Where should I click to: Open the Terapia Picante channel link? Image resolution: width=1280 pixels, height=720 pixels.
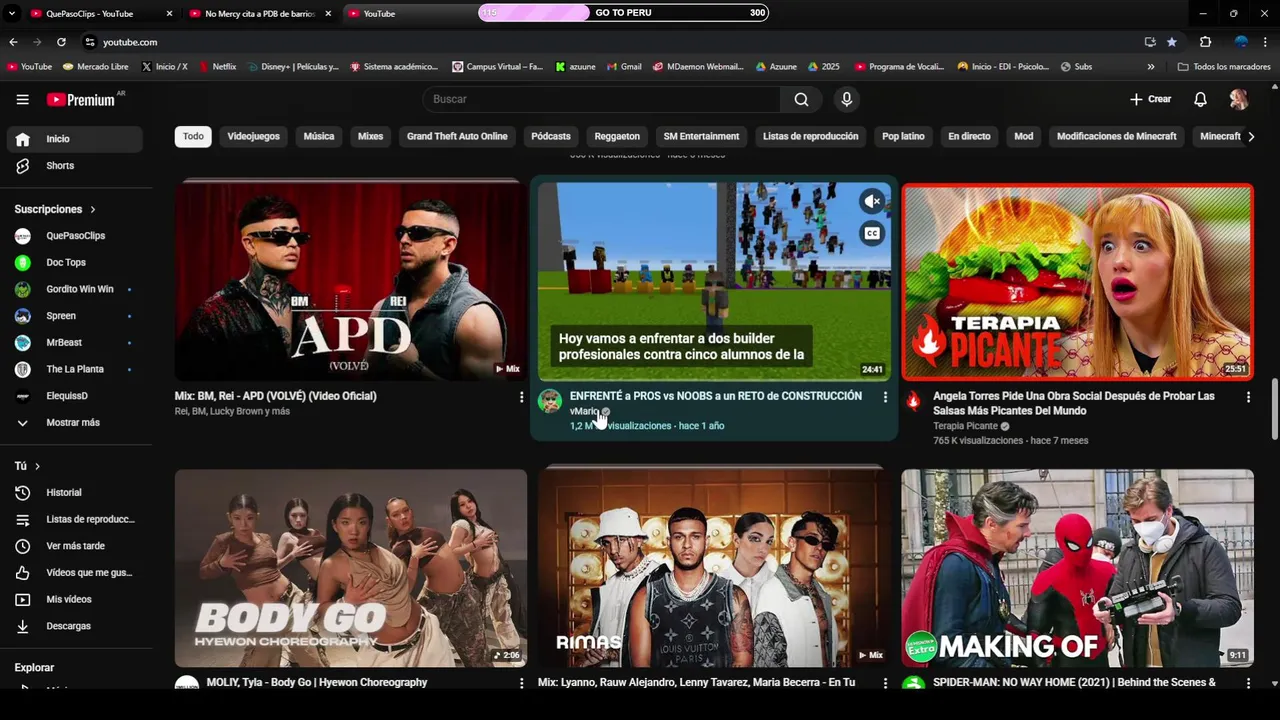[x=965, y=426]
